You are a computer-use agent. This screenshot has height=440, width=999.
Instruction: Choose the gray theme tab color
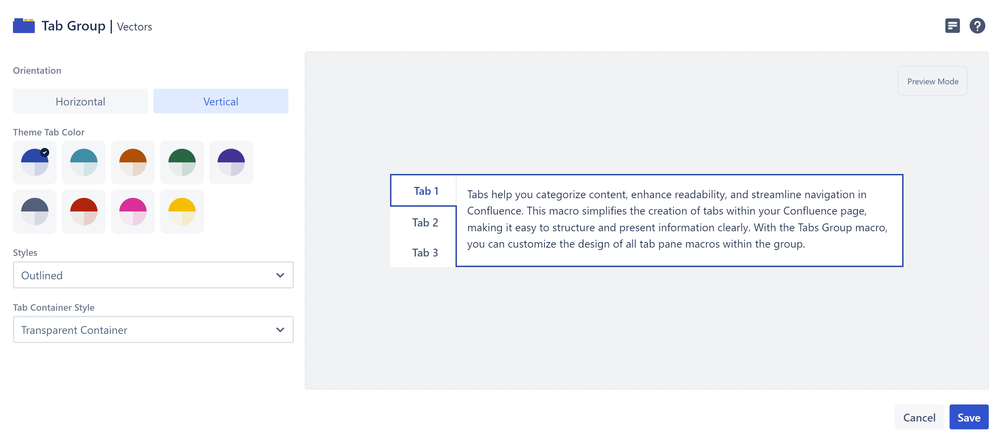(x=35, y=211)
